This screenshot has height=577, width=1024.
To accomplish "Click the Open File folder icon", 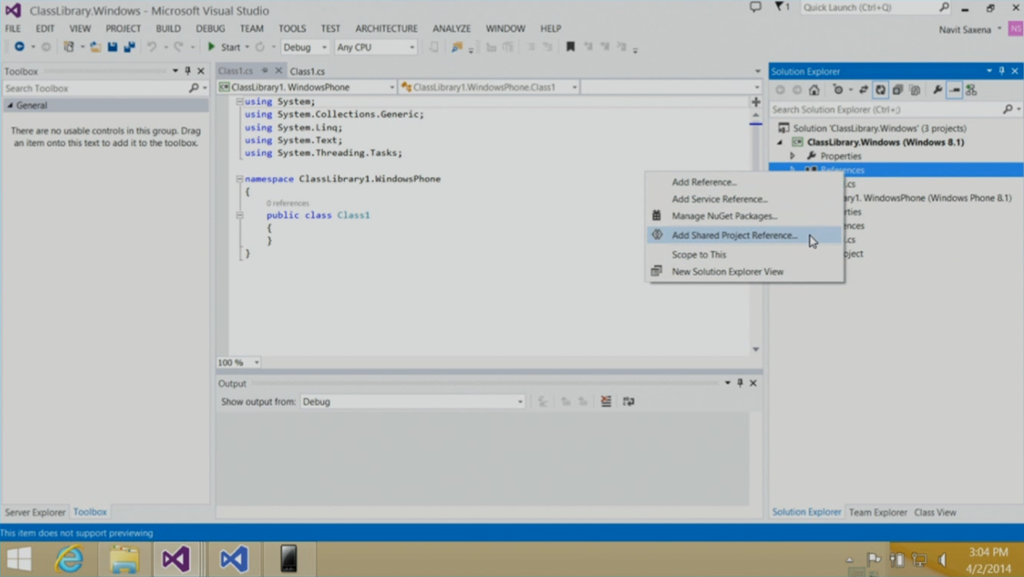I will click(x=95, y=46).
